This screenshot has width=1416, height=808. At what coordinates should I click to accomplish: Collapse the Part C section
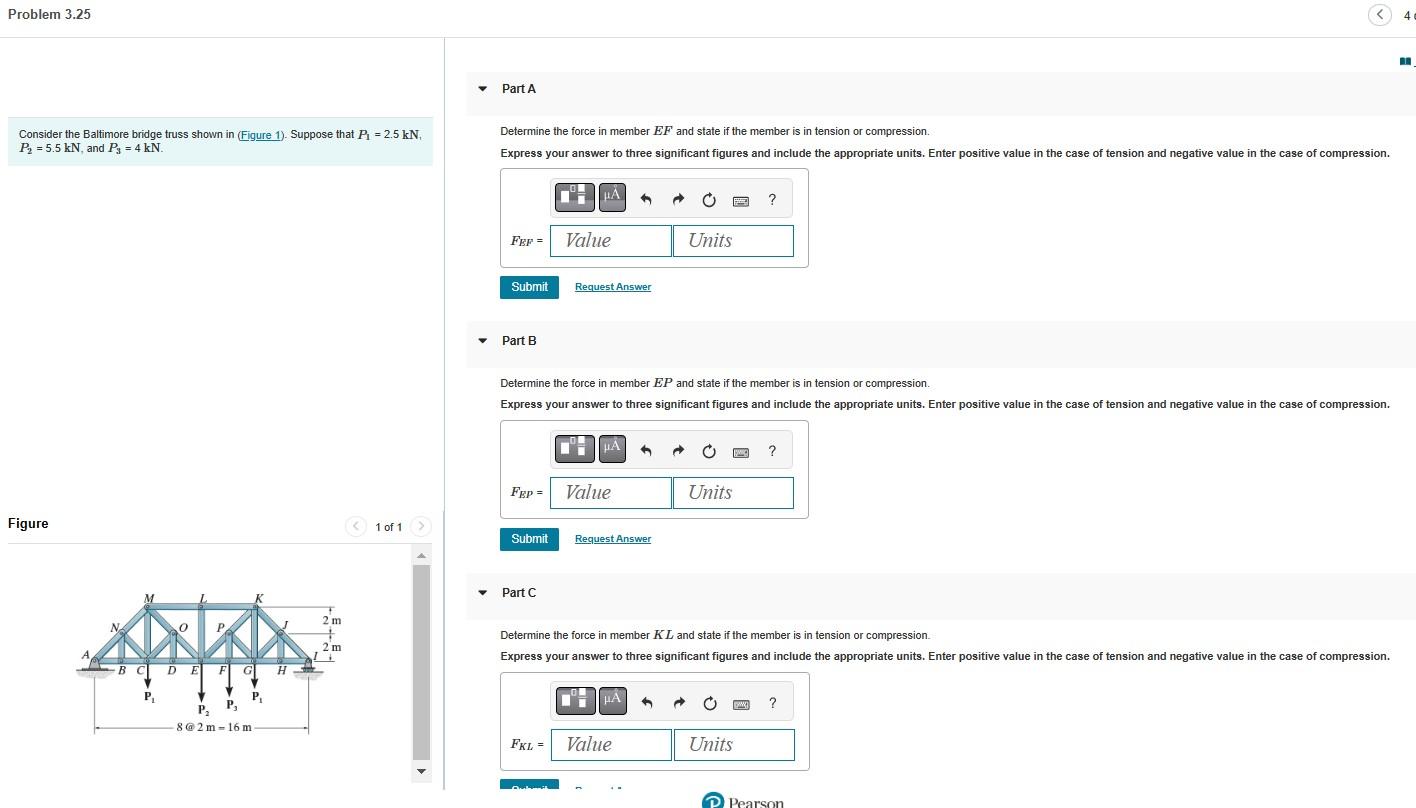483,593
